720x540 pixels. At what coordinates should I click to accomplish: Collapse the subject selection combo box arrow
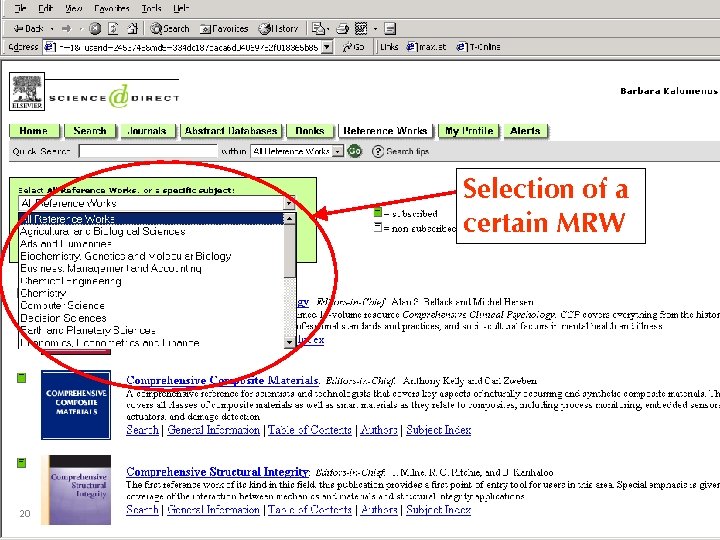pyautogui.click(x=289, y=203)
